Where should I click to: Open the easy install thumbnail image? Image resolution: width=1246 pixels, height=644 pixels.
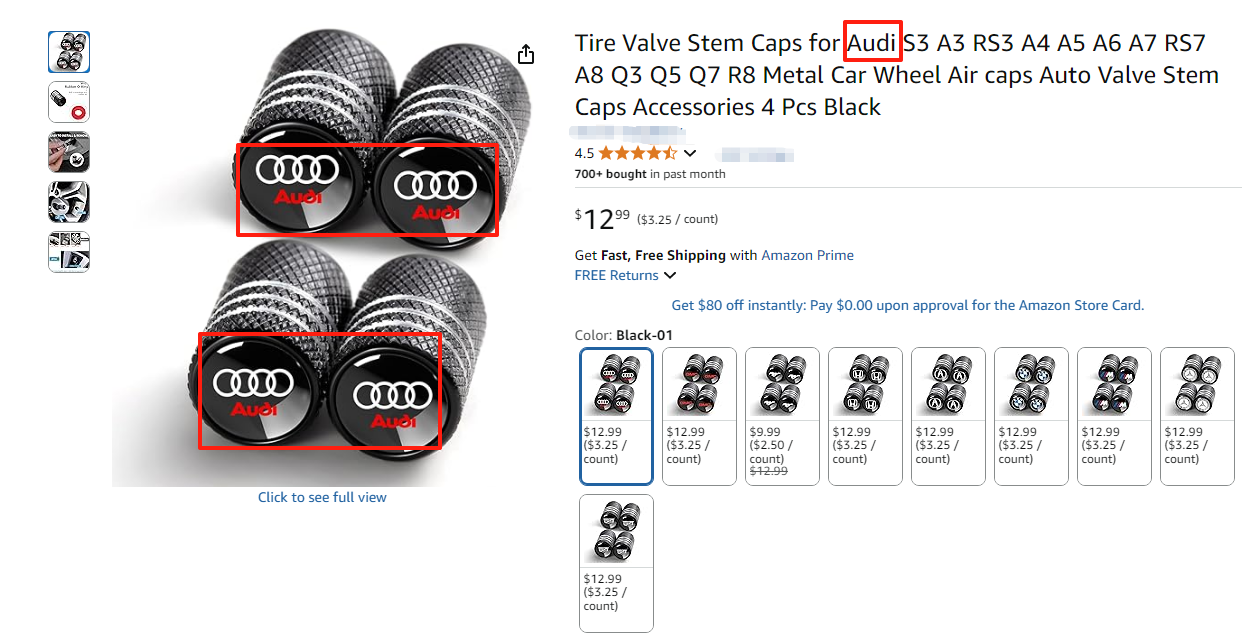(69, 152)
